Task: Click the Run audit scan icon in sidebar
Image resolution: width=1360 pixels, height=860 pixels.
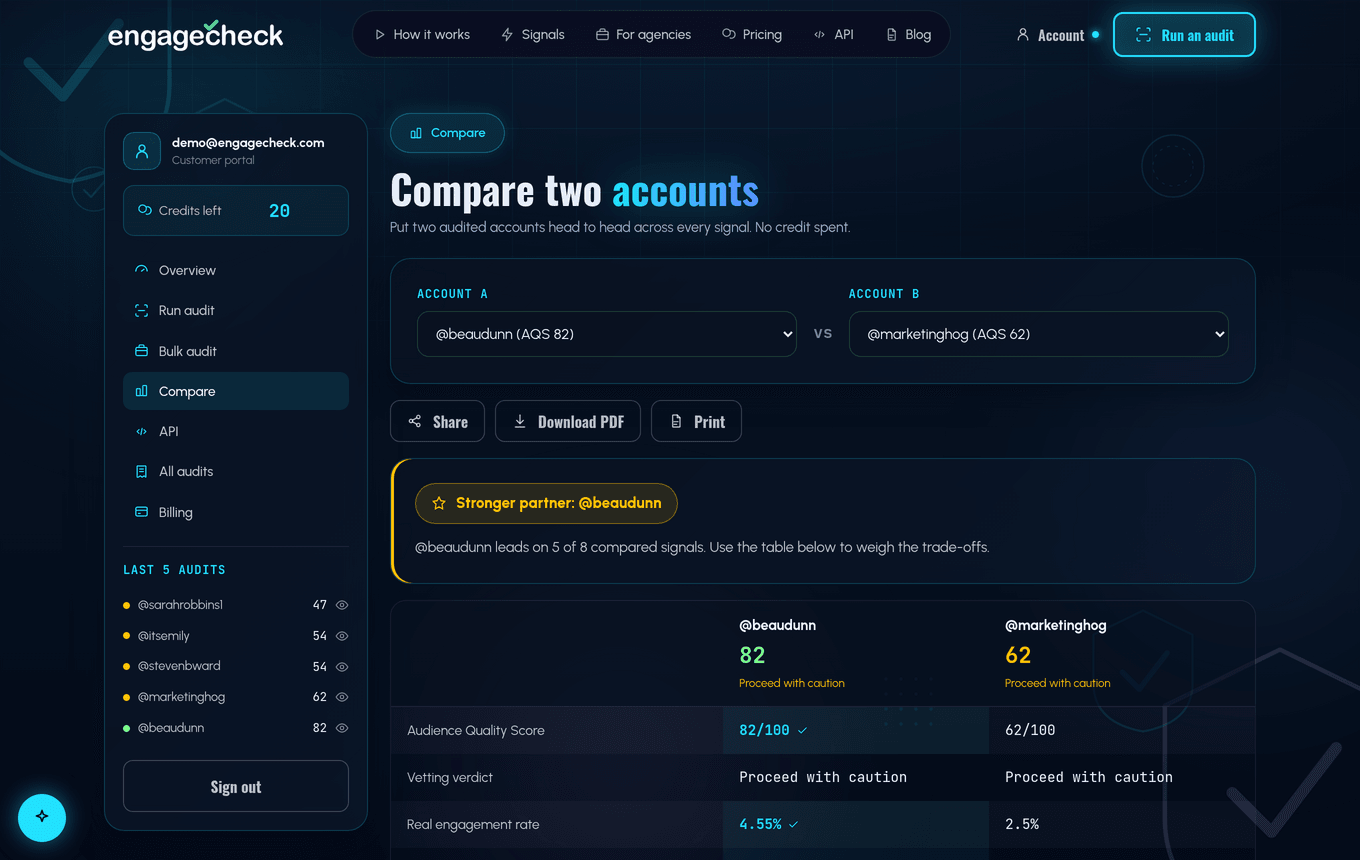Action: 141,310
